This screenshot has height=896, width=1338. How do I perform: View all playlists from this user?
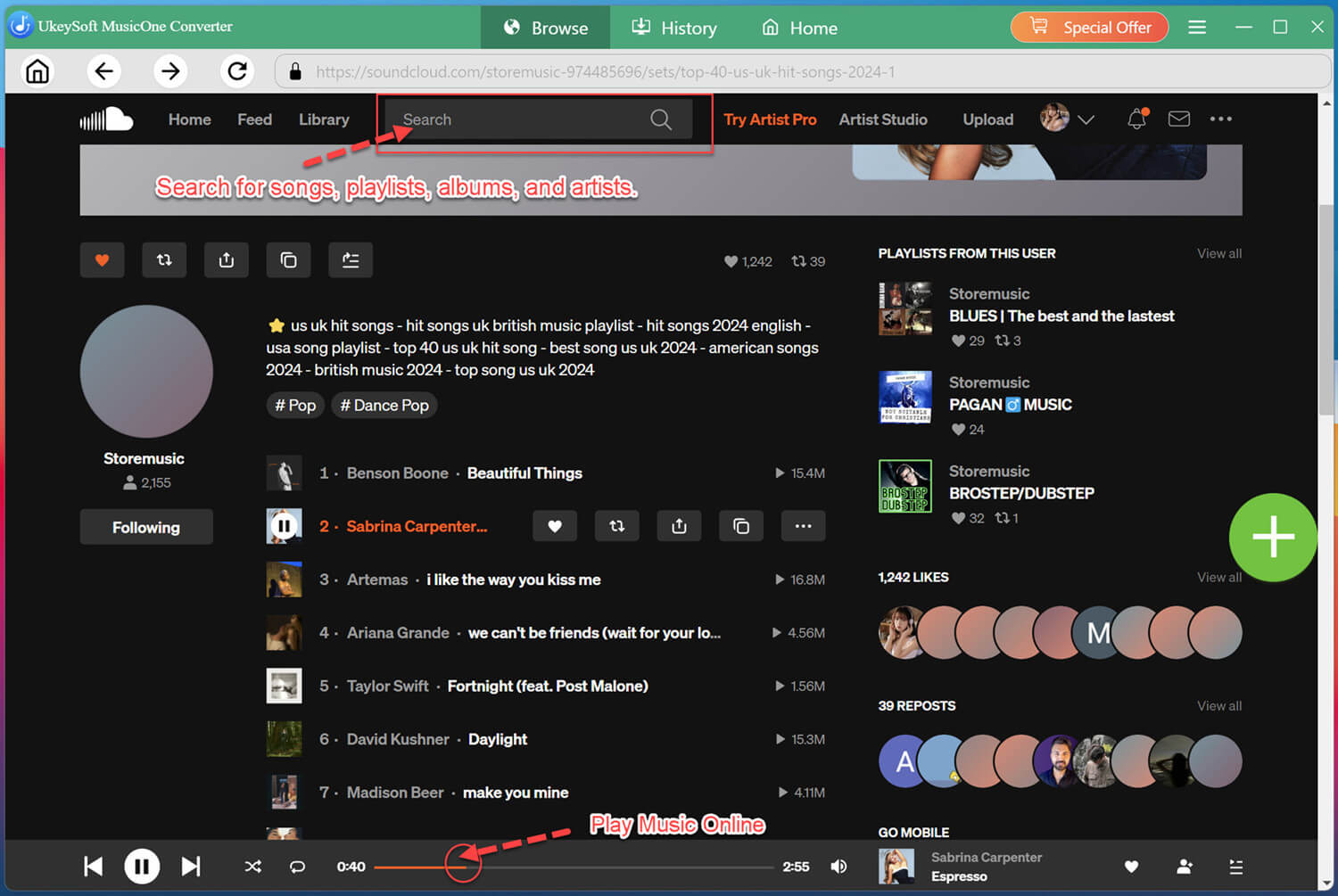pos(1219,253)
